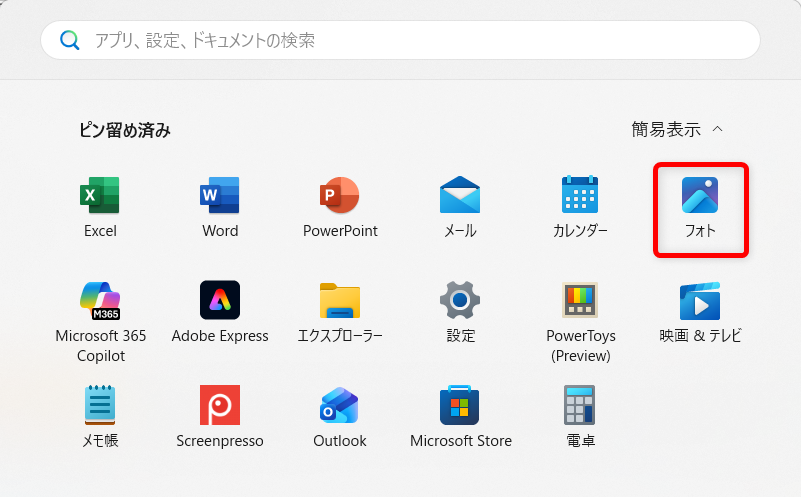This screenshot has width=801, height=497.
Task: Open メモ帳 (Notepad)
Action: (x=100, y=417)
